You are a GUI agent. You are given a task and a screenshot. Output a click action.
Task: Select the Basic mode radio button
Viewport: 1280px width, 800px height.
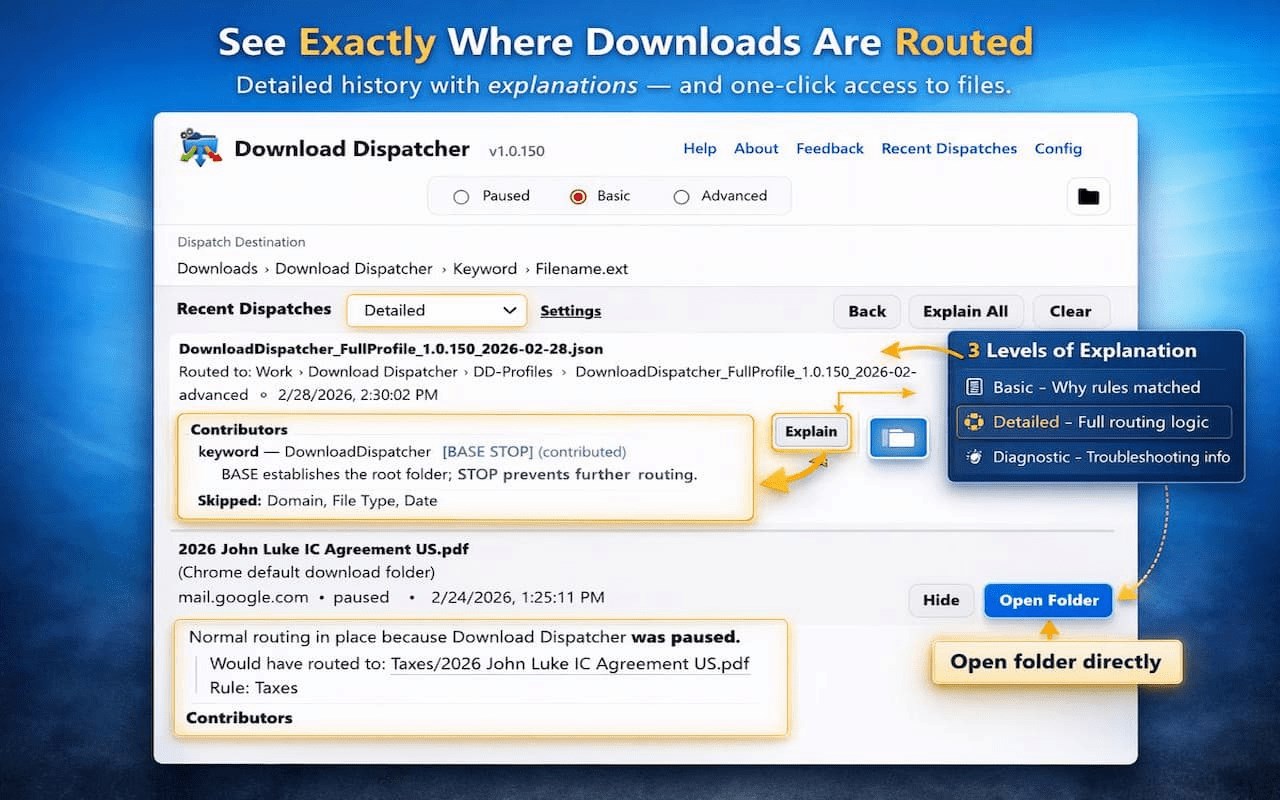pyautogui.click(x=578, y=197)
